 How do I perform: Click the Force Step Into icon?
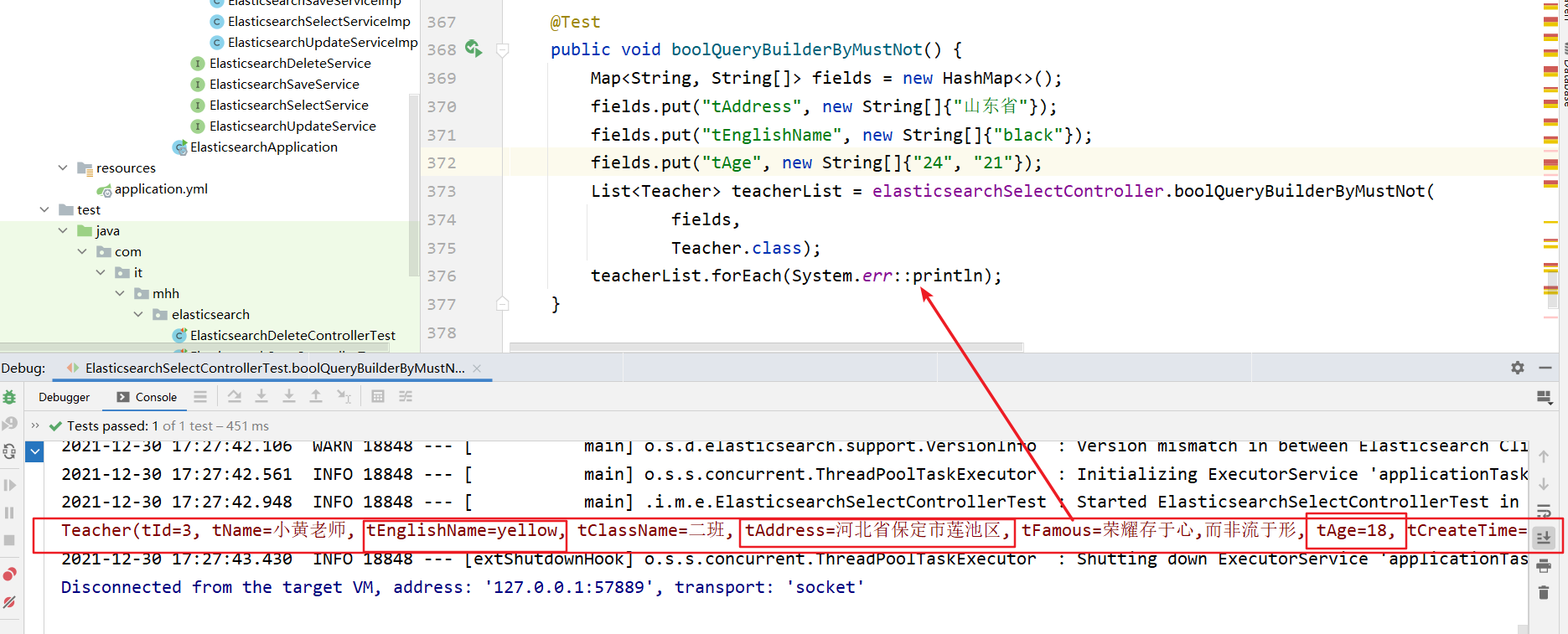[289, 397]
